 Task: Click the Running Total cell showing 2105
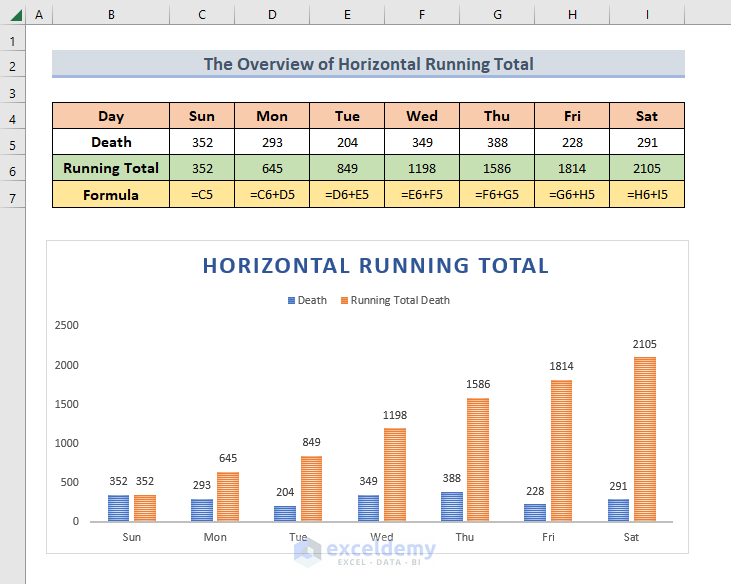tap(647, 168)
